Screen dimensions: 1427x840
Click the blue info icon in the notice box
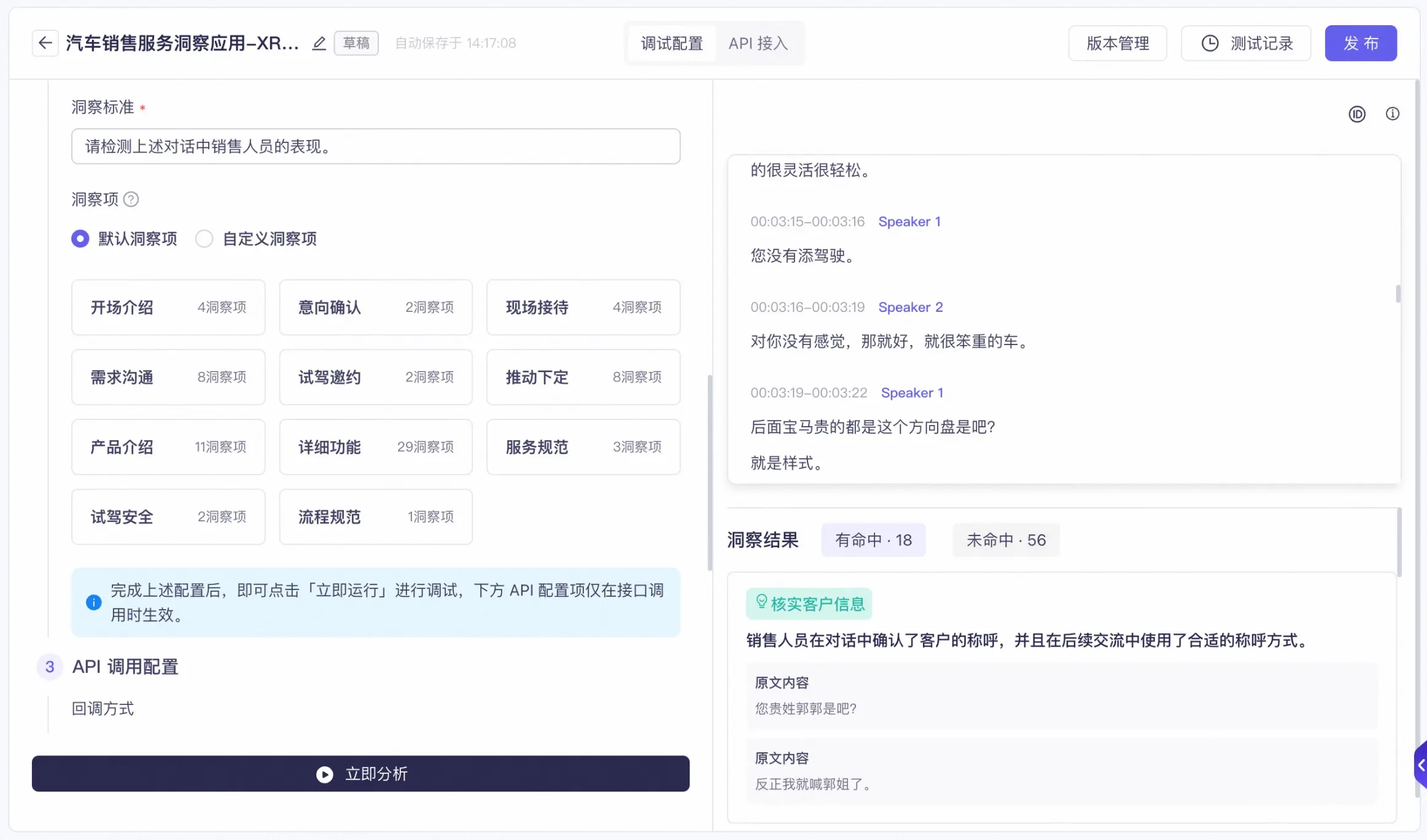coord(93,602)
